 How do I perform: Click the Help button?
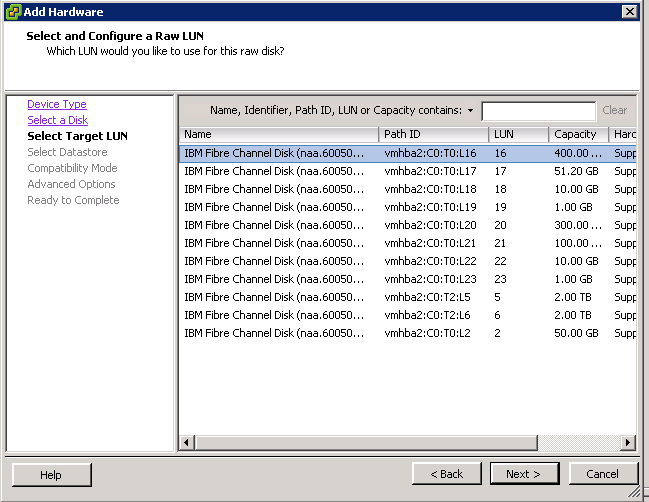click(51, 475)
